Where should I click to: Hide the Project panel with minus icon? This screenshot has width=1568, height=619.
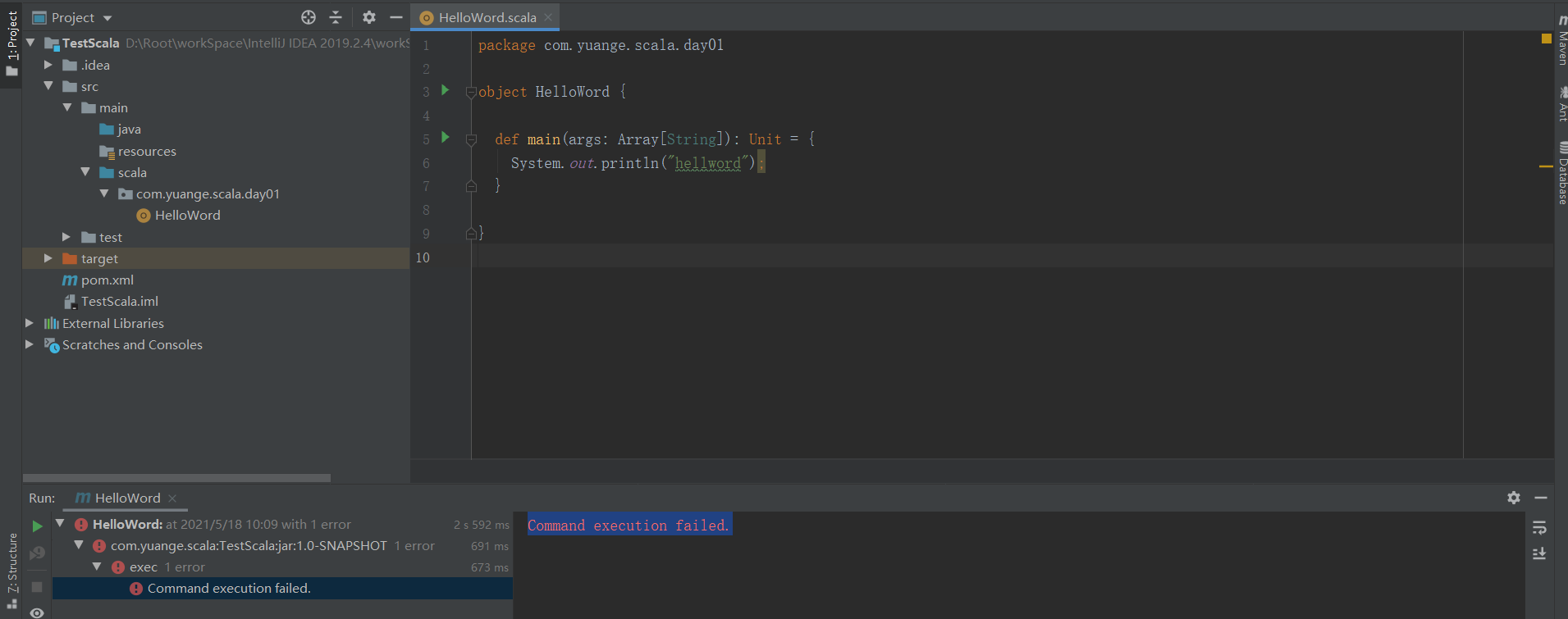pyautogui.click(x=396, y=17)
